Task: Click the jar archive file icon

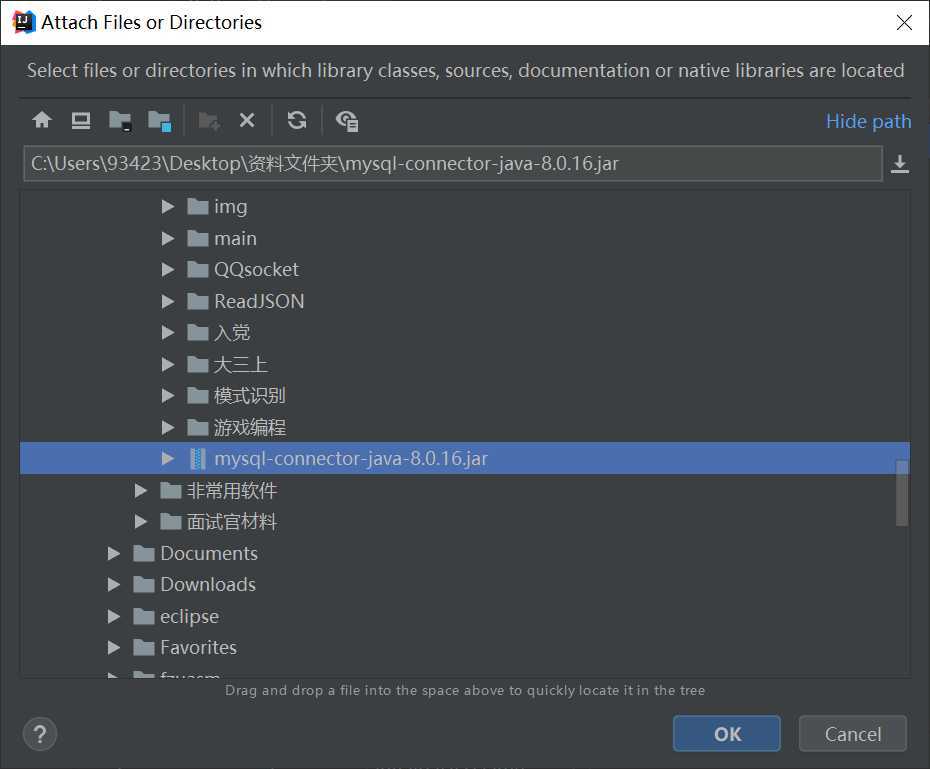Action: coord(198,458)
